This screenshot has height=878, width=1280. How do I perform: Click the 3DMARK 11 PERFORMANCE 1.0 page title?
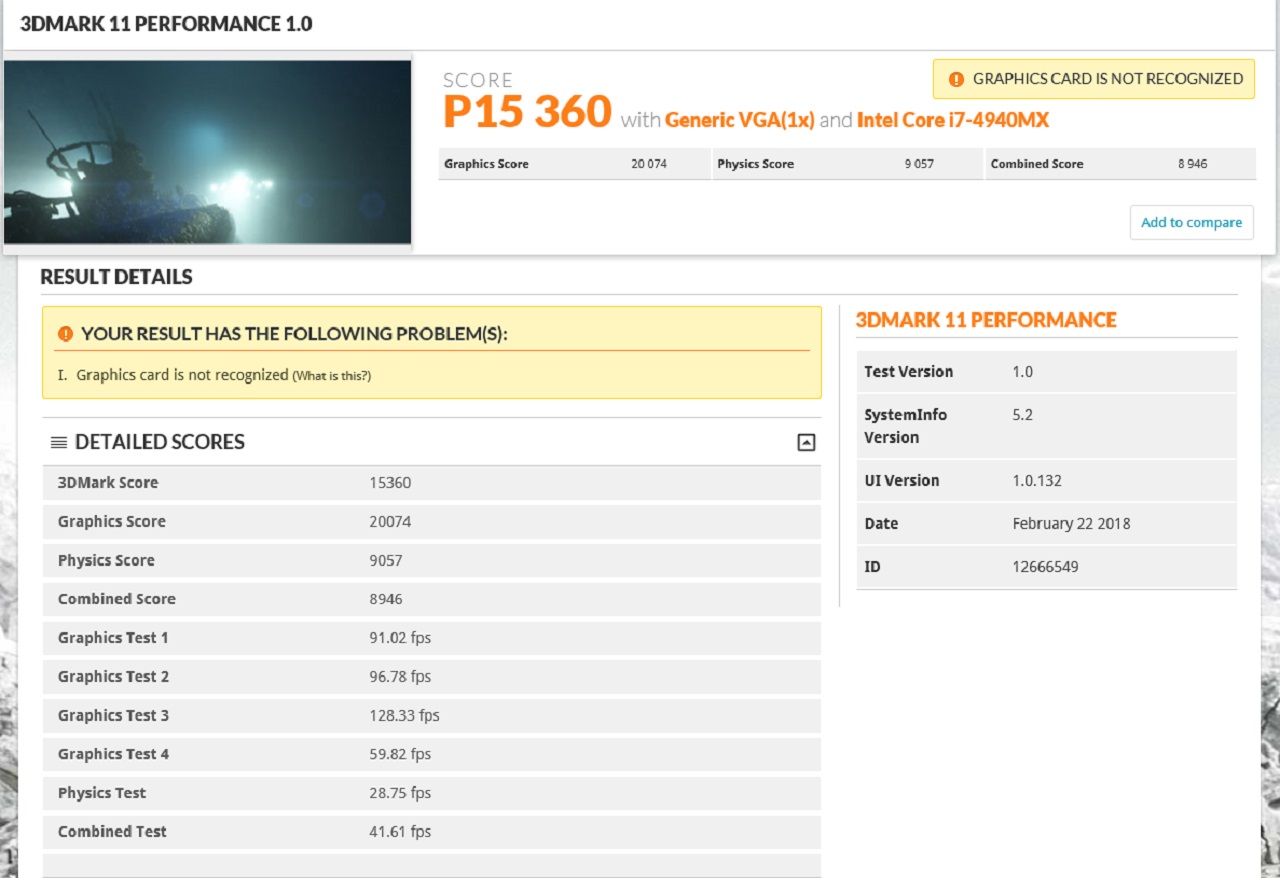coord(166,24)
